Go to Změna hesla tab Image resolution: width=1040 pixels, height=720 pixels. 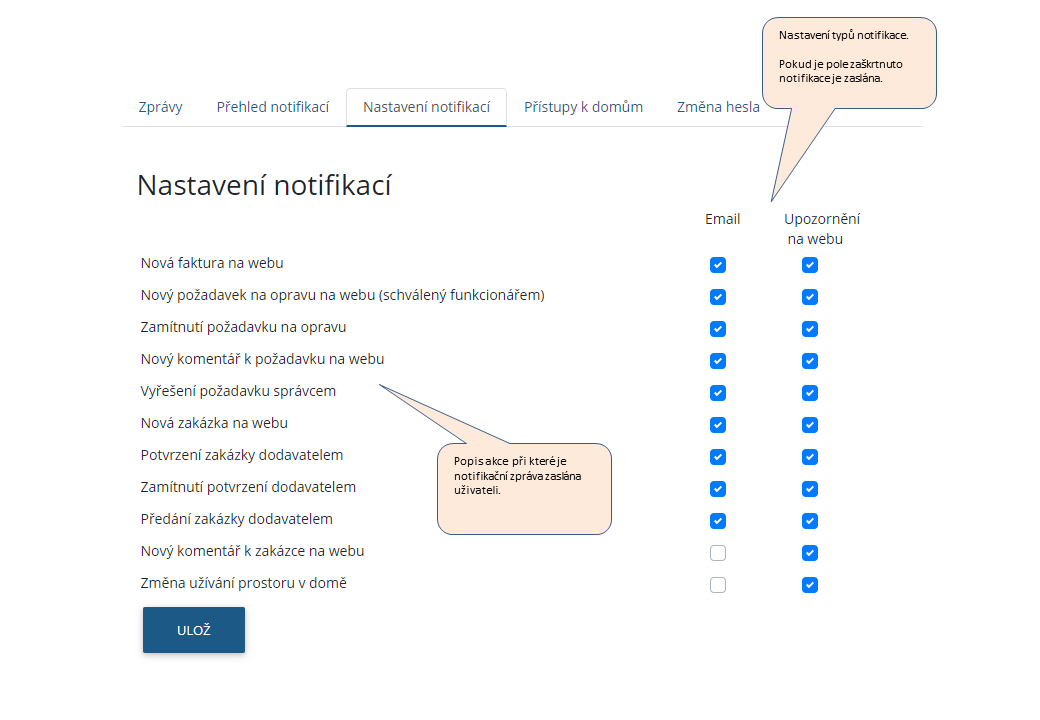[718, 107]
